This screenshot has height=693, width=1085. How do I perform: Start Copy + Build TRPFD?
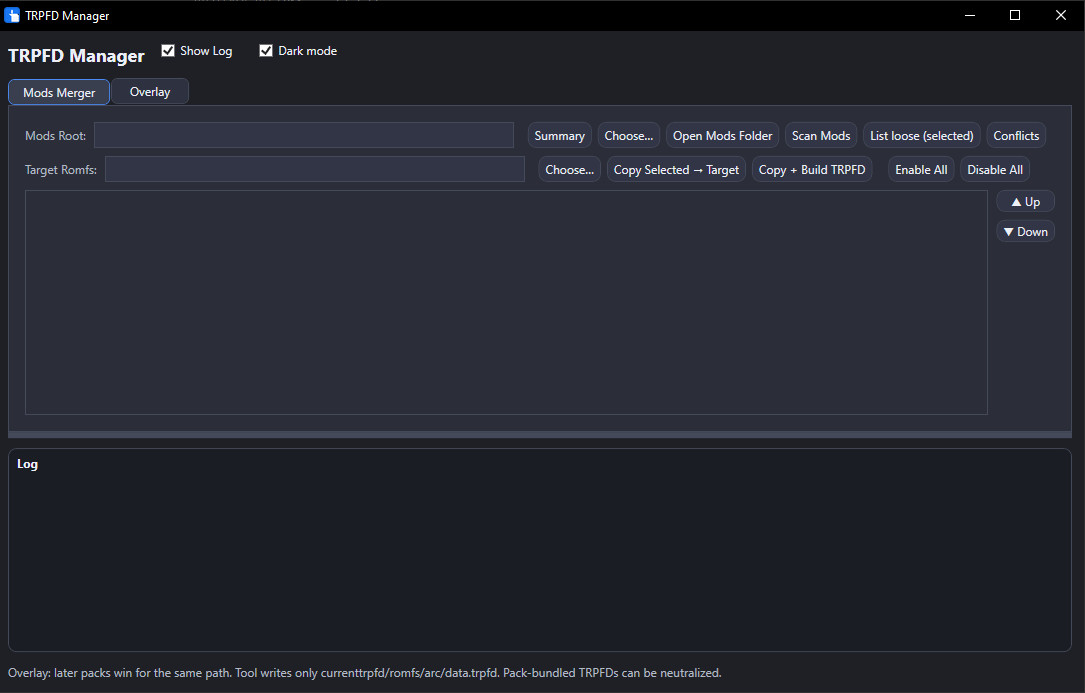pyautogui.click(x=811, y=170)
